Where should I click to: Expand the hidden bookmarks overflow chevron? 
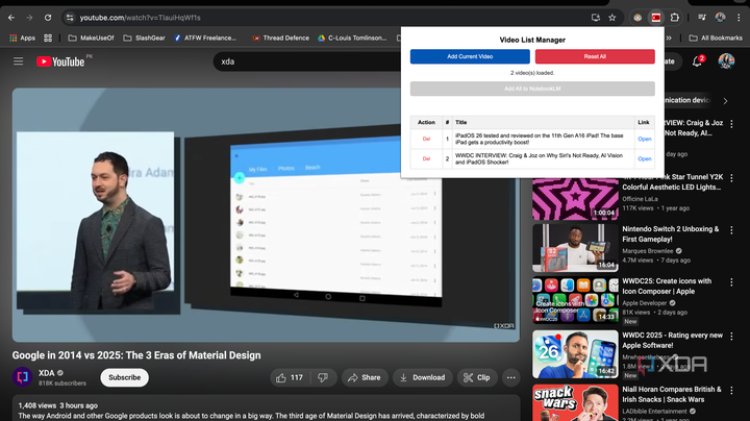click(x=669, y=38)
